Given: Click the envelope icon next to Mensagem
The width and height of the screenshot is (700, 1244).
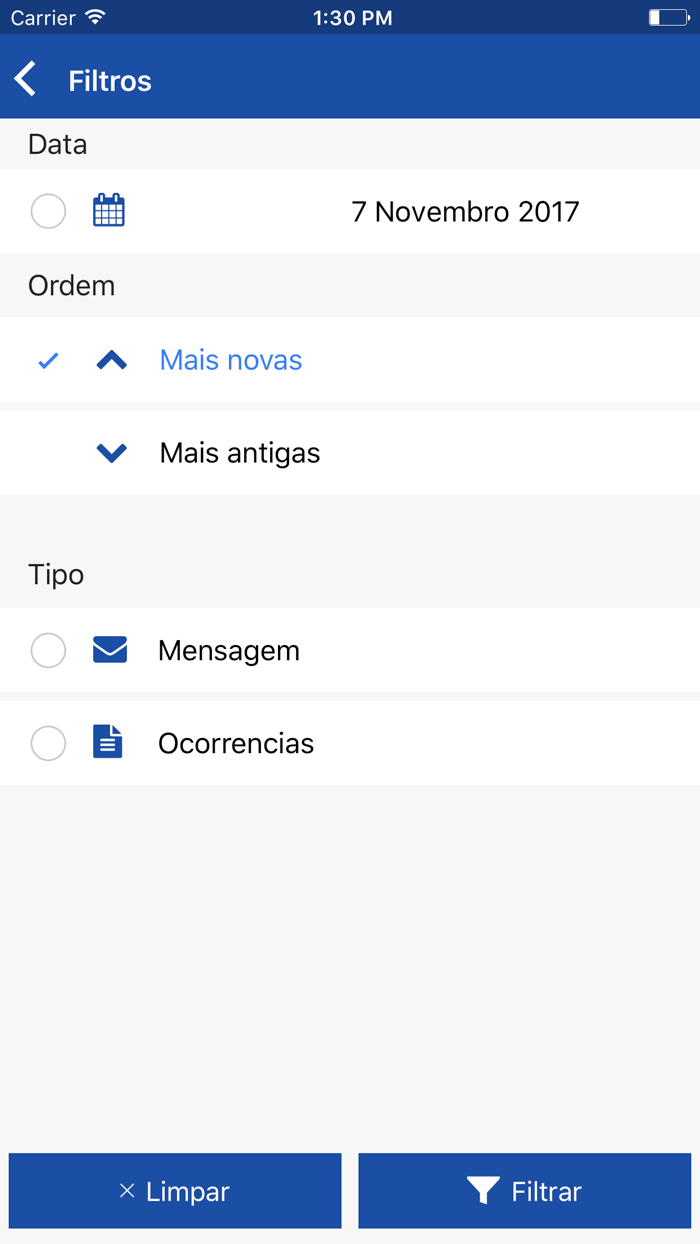Looking at the screenshot, I should click(x=110, y=650).
